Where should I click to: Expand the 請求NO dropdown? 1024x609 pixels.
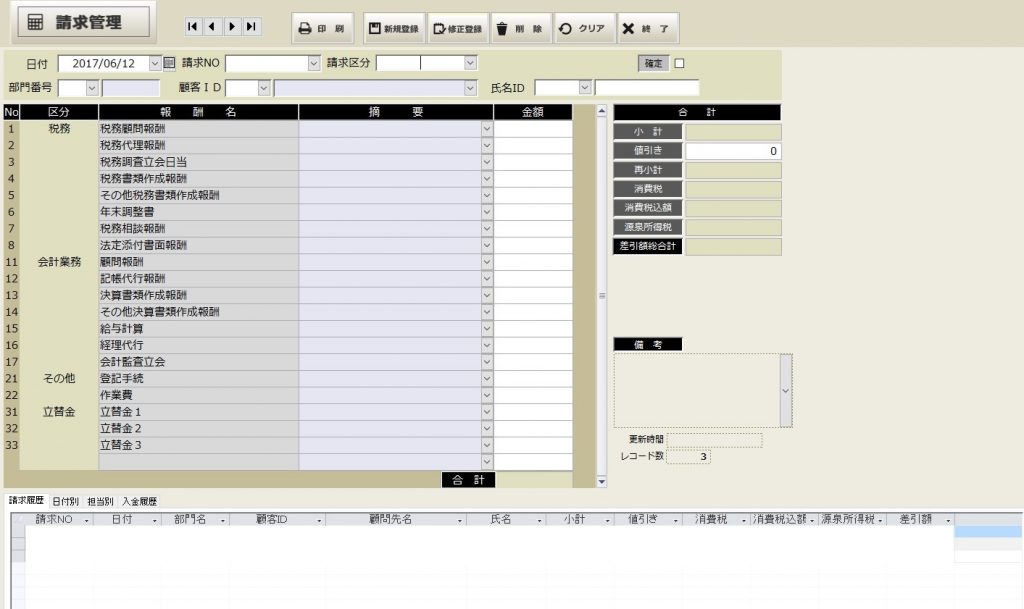[x=312, y=63]
